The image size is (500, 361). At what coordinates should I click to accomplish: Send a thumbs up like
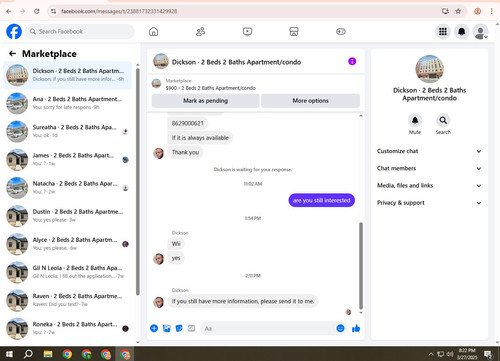(x=356, y=328)
